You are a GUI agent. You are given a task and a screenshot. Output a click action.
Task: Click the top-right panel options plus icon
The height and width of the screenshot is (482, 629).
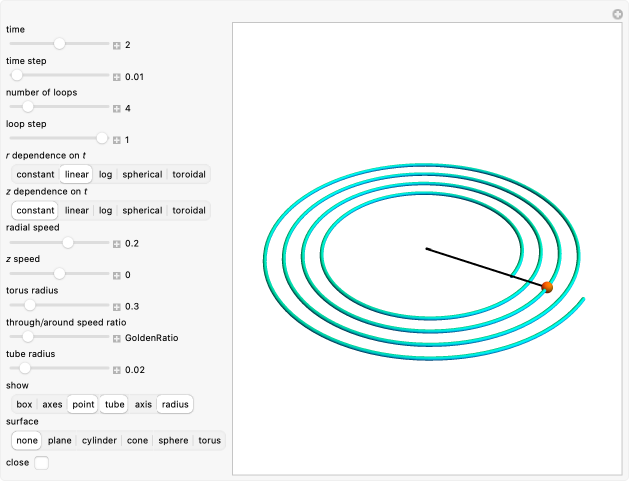(x=617, y=14)
